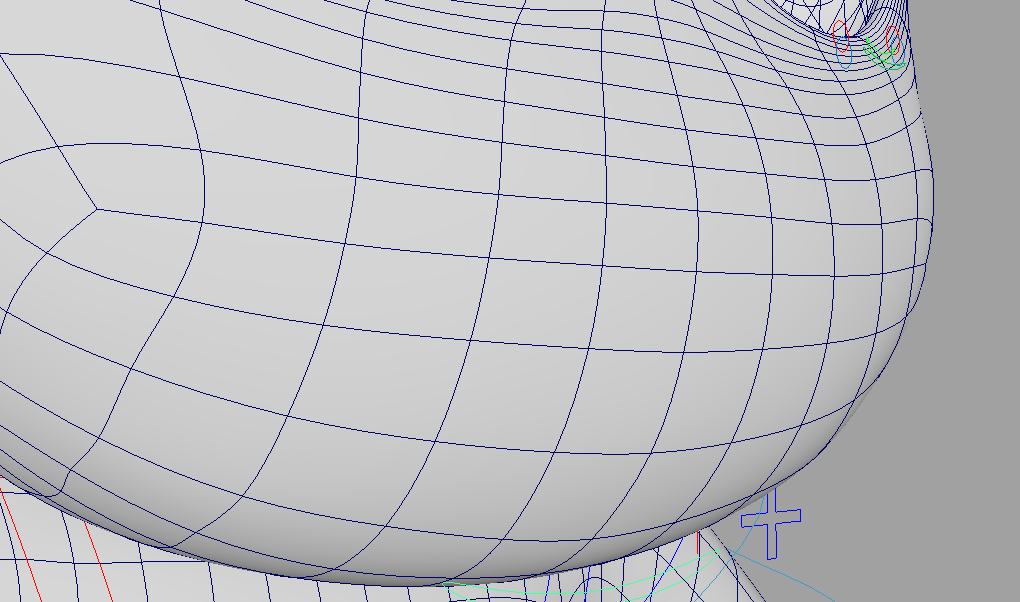Viewport: 1020px width, 602px height.
Task: Select the blue cross-shaped locator
Action: pos(771,518)
